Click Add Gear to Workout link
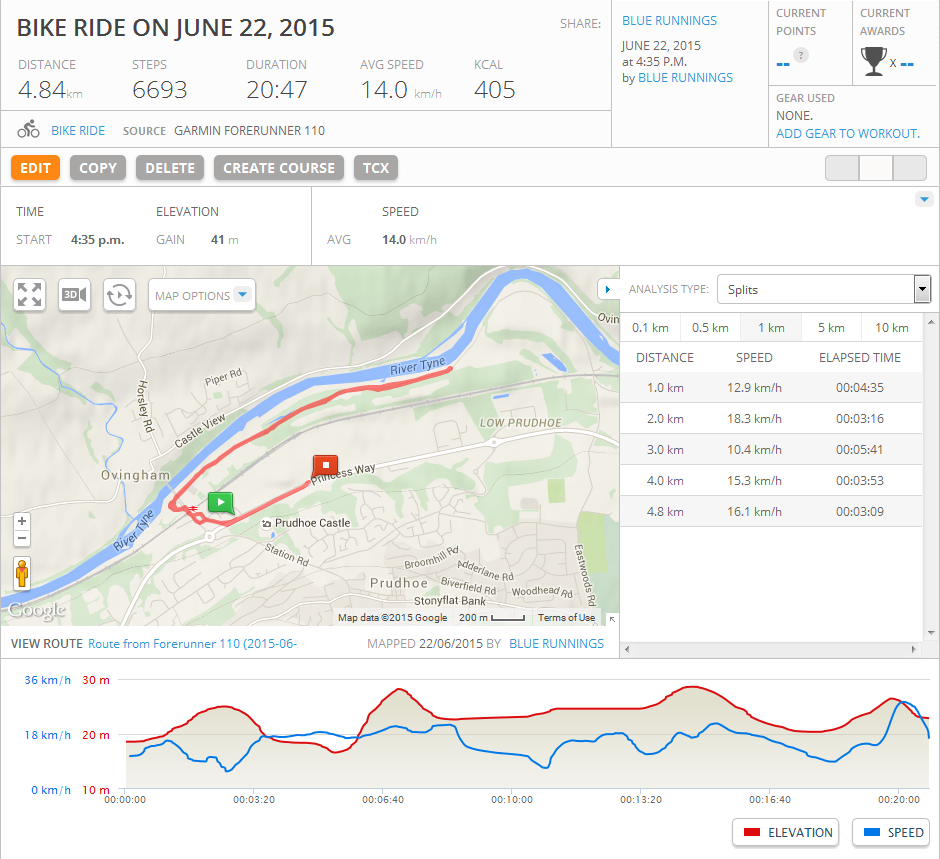This screenshot has width=940, height=859. click(x=848, y=133)
